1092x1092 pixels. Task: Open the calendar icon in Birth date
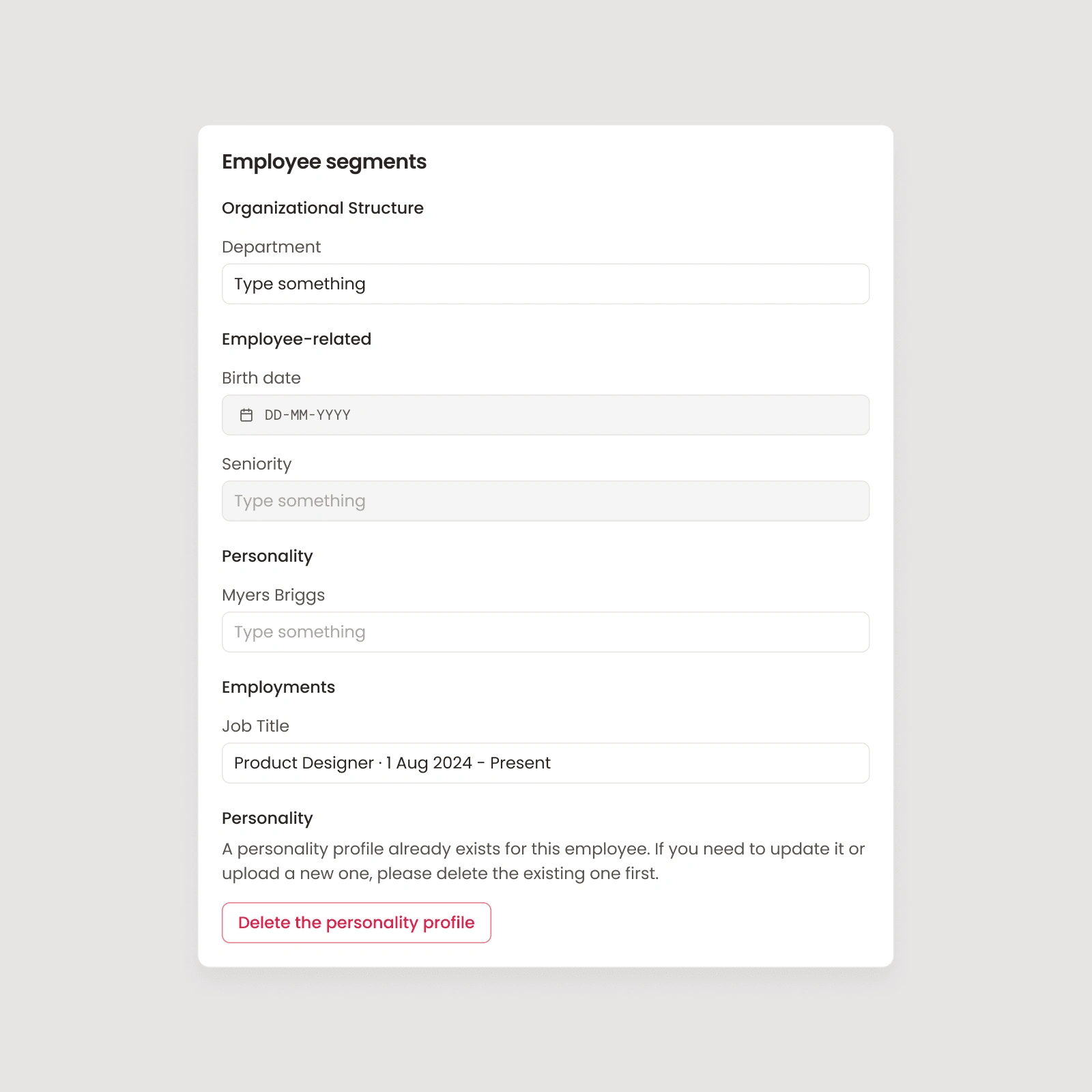tap(246, 415)
